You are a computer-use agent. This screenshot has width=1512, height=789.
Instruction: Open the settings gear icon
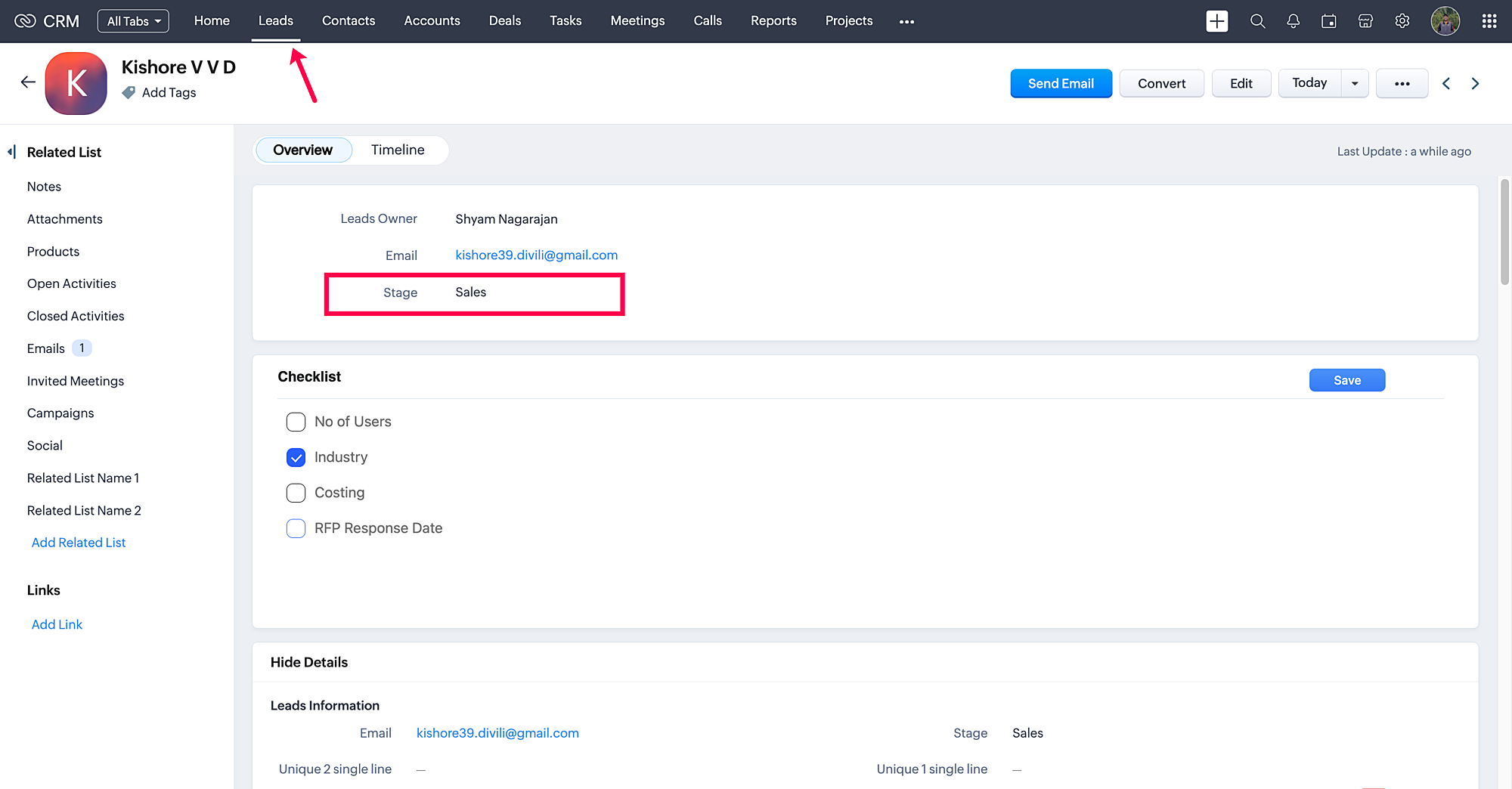[1402, 21]
